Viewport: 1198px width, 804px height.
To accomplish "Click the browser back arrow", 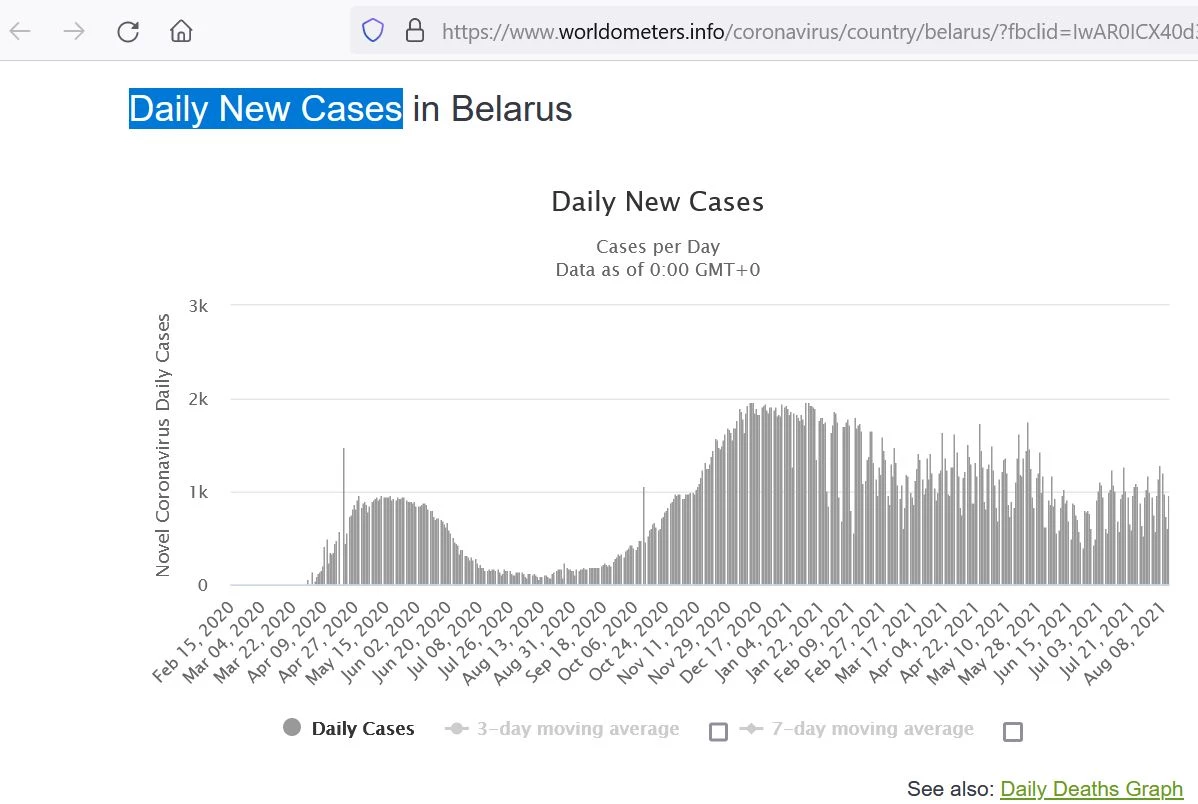I will 21,31.
